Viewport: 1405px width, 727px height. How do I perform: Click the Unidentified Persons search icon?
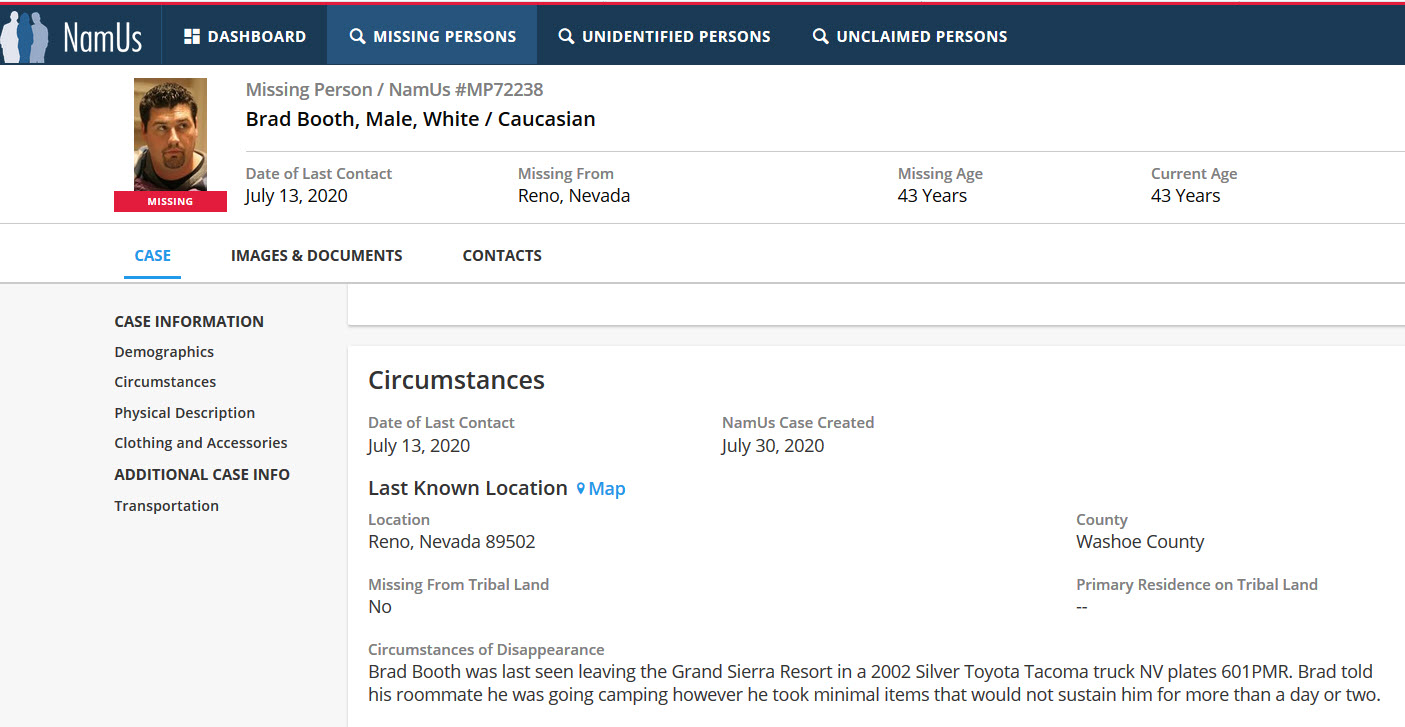566,37
